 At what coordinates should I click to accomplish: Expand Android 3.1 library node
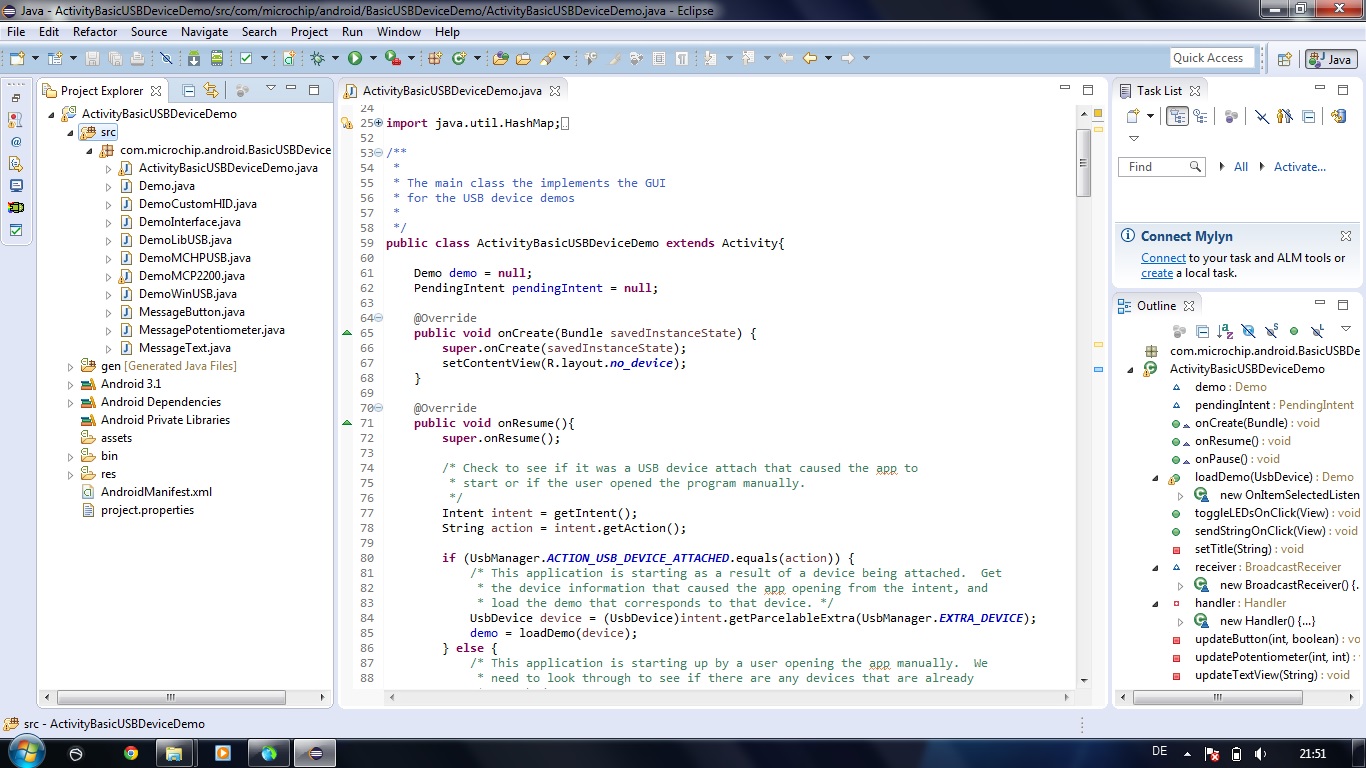pyautogui.click(x=70, y=385)
